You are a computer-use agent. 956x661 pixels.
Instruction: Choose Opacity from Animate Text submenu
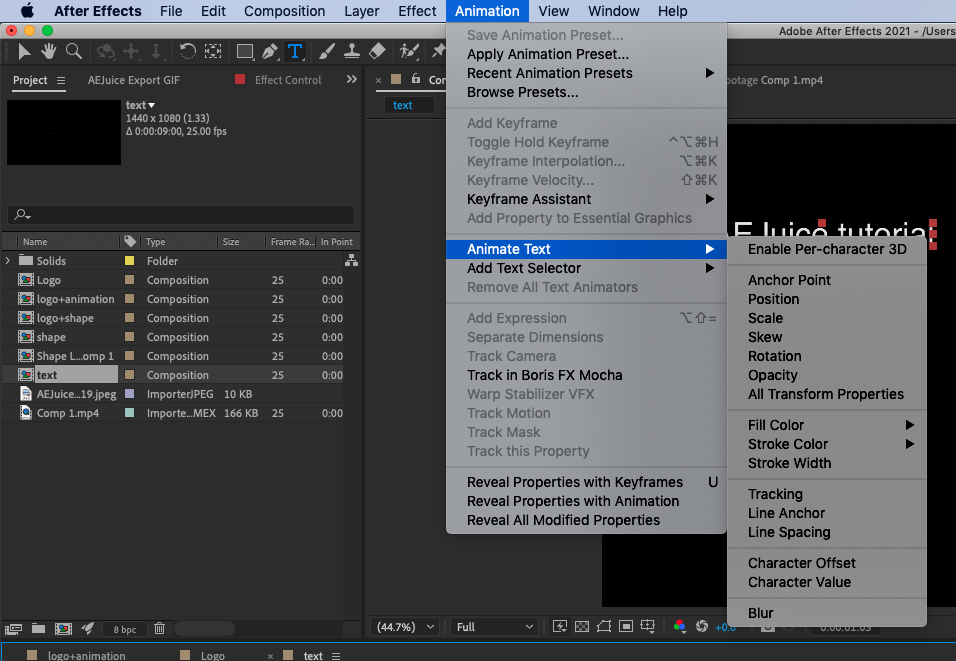pos(772,375)
